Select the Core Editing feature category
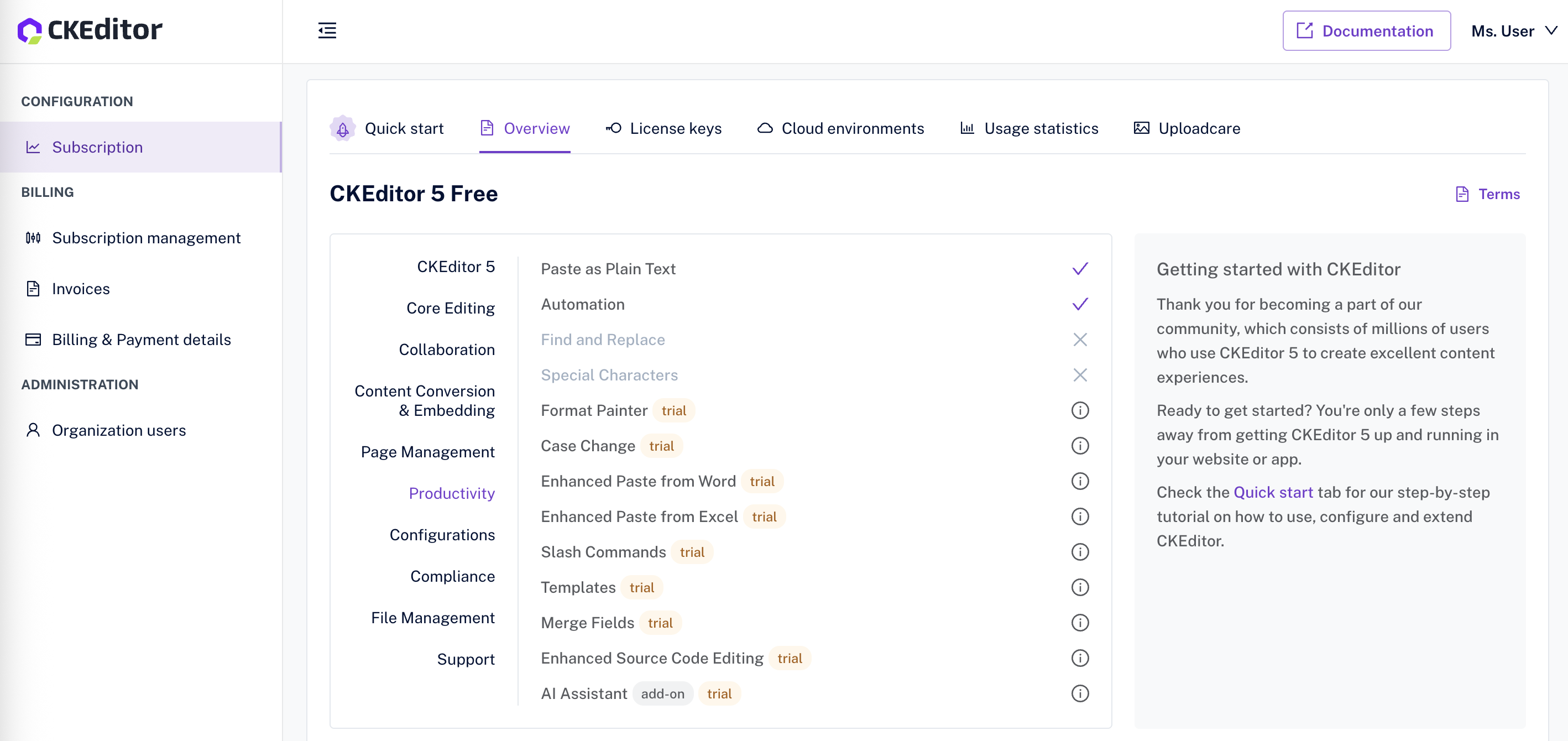The width and height of the screenshot is (1568, 741). pyautogui.click(x=450, y=308)
